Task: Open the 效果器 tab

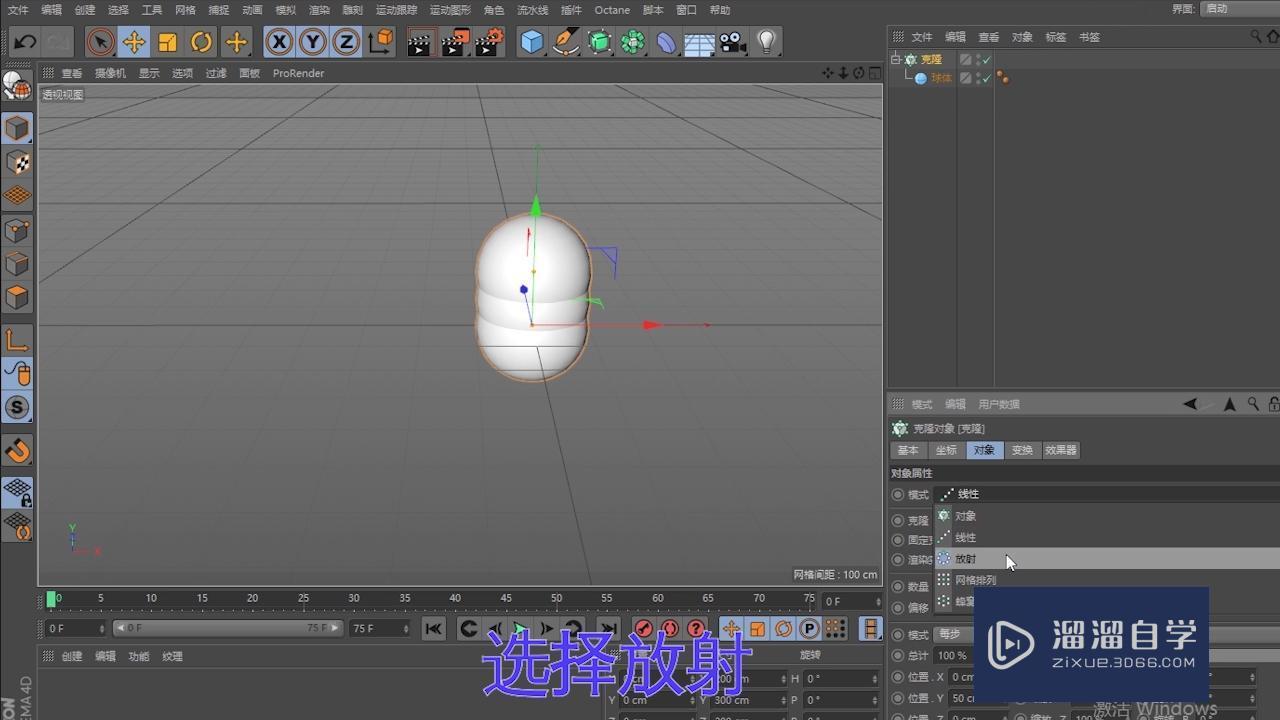Action: (1060, 450)
